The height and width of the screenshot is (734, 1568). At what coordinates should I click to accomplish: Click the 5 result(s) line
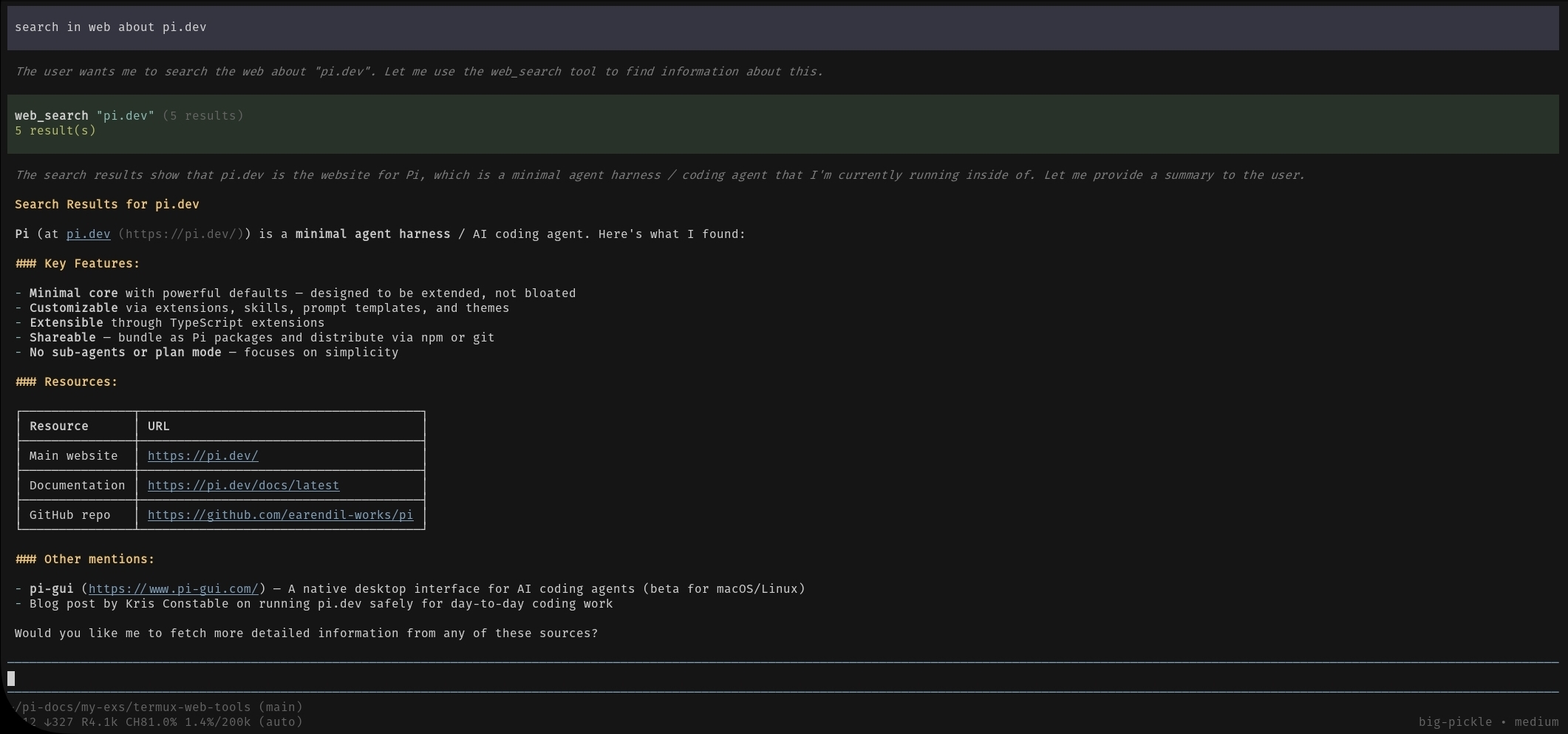click(x=55, y=131)
